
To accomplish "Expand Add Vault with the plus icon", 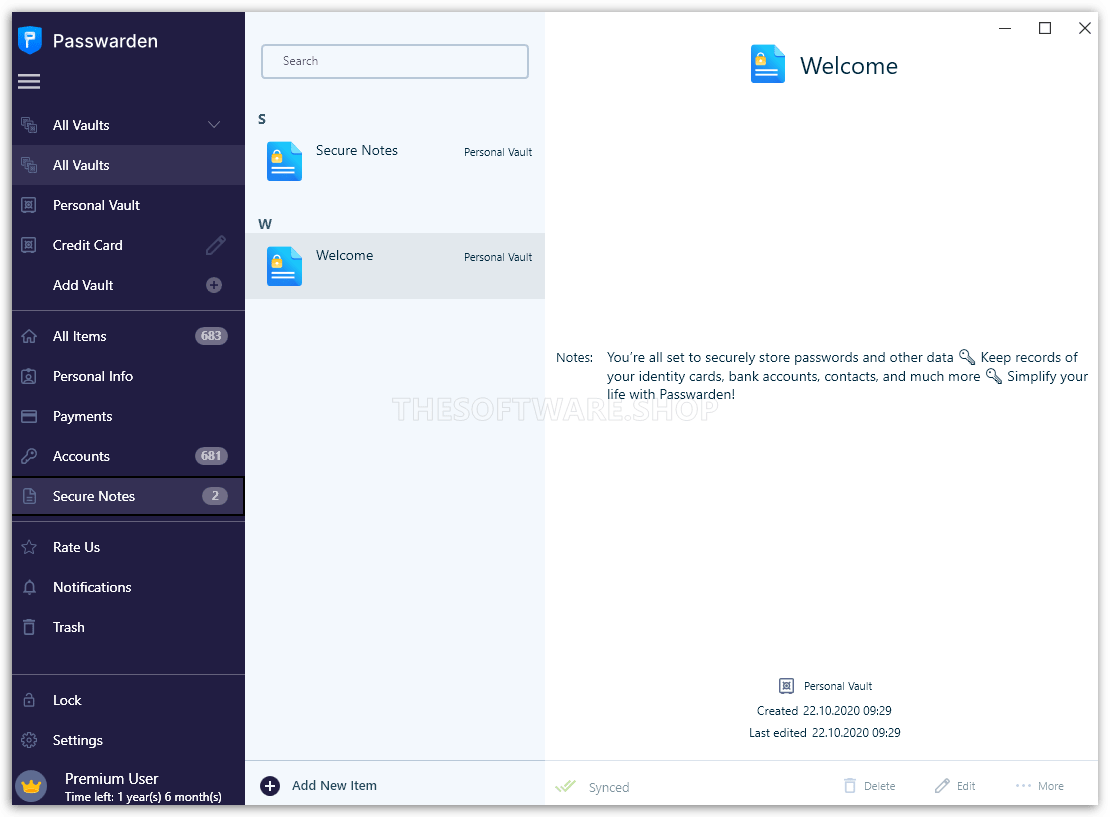I will coord(214,285).
